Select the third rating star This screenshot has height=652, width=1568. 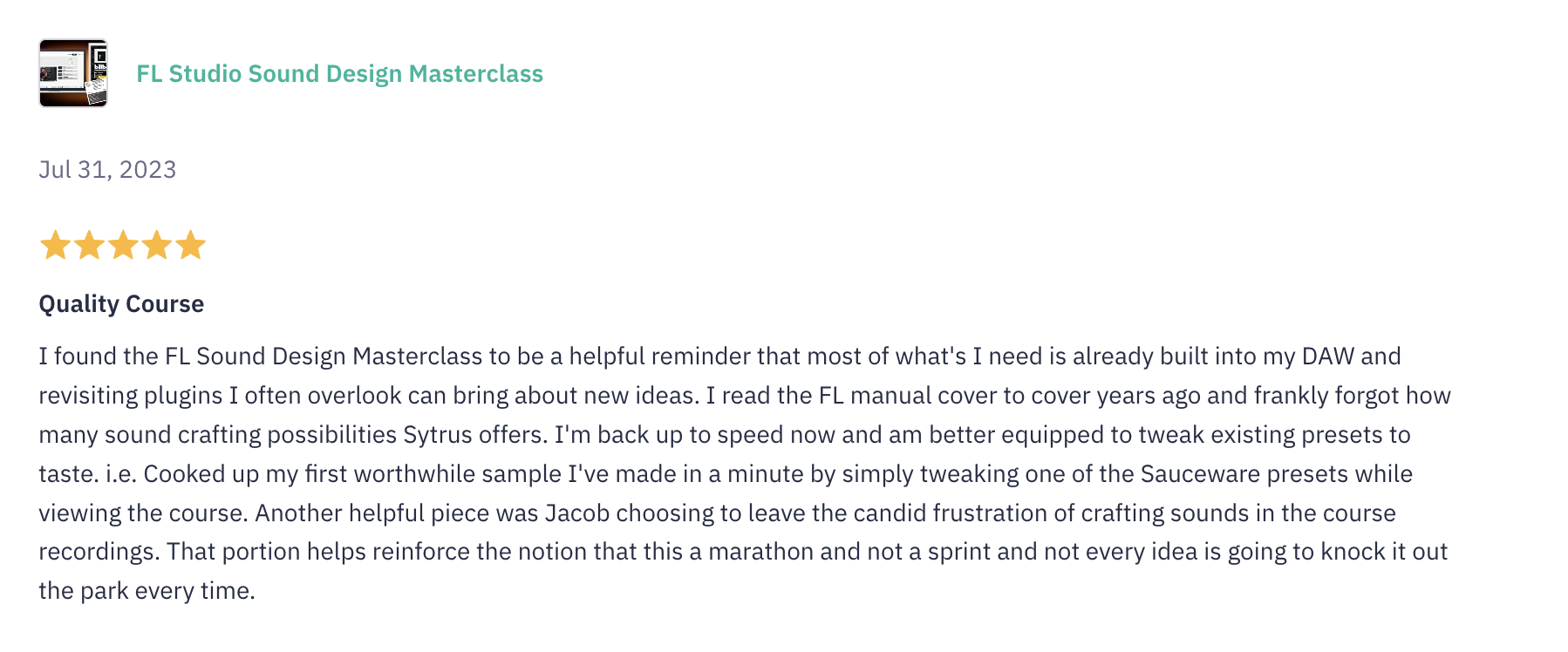[122, 245]
